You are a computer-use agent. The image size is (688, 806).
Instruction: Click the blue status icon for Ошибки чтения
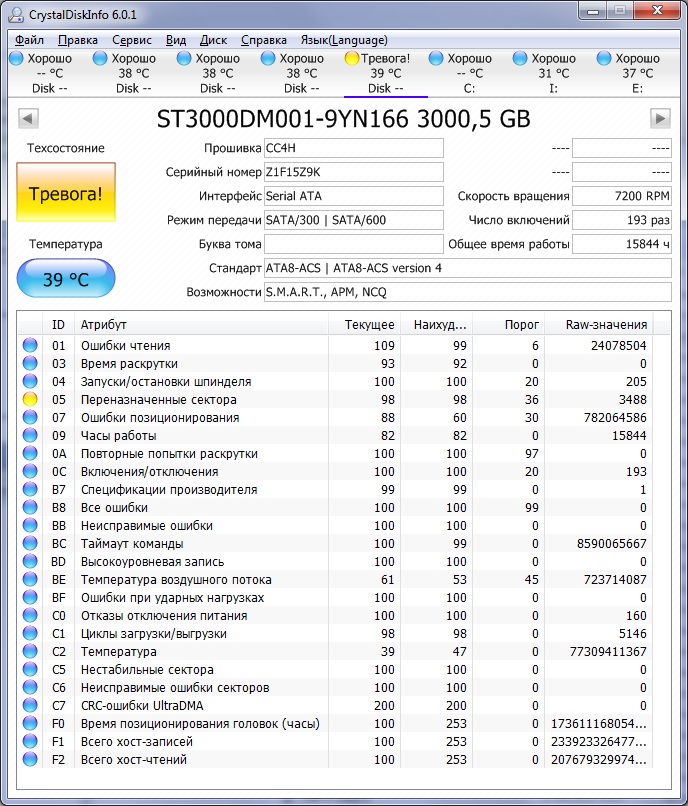30,345
